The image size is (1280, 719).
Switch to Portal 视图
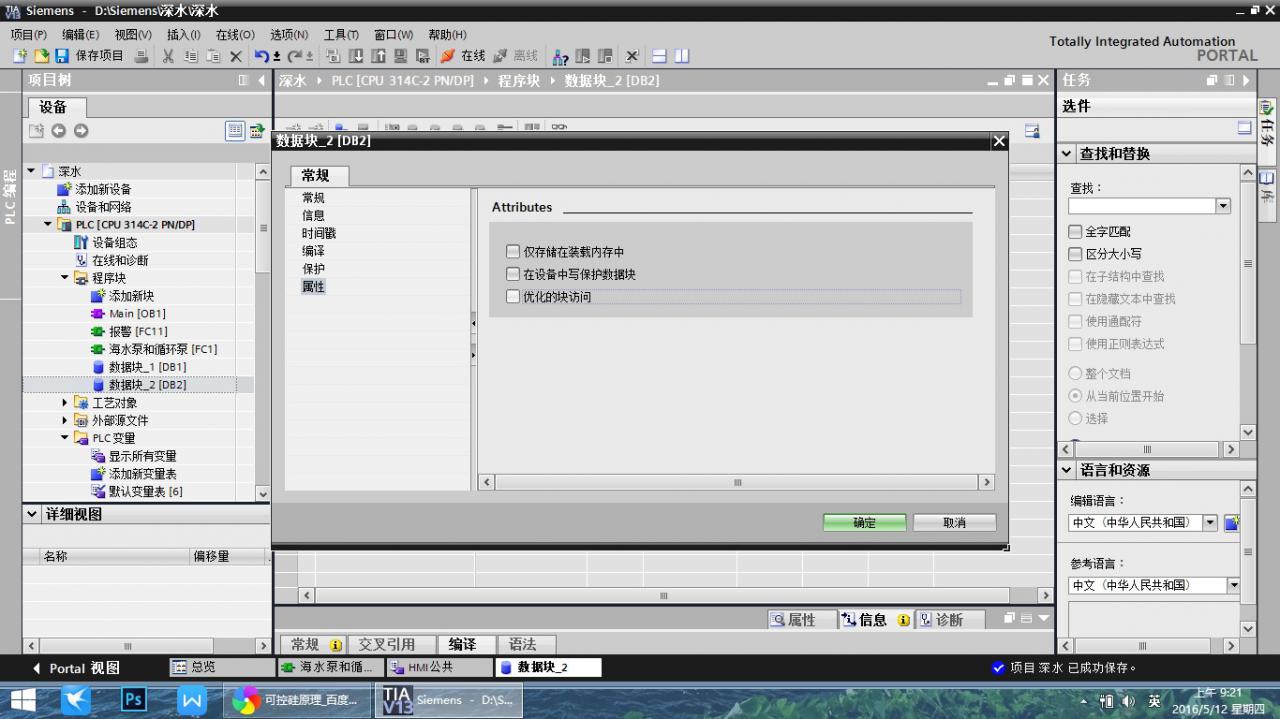76,668
